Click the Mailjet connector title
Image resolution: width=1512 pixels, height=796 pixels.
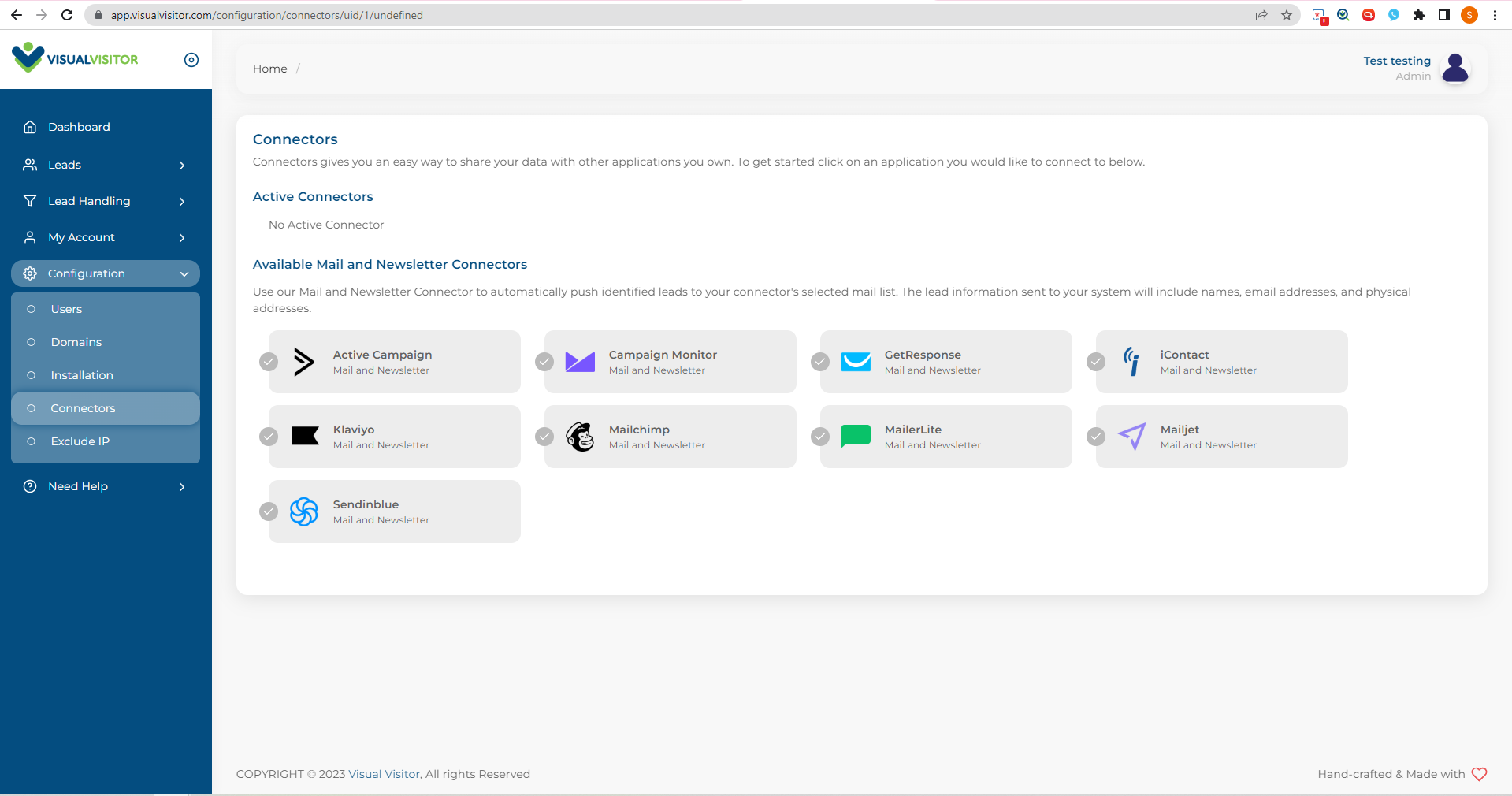1180,430
